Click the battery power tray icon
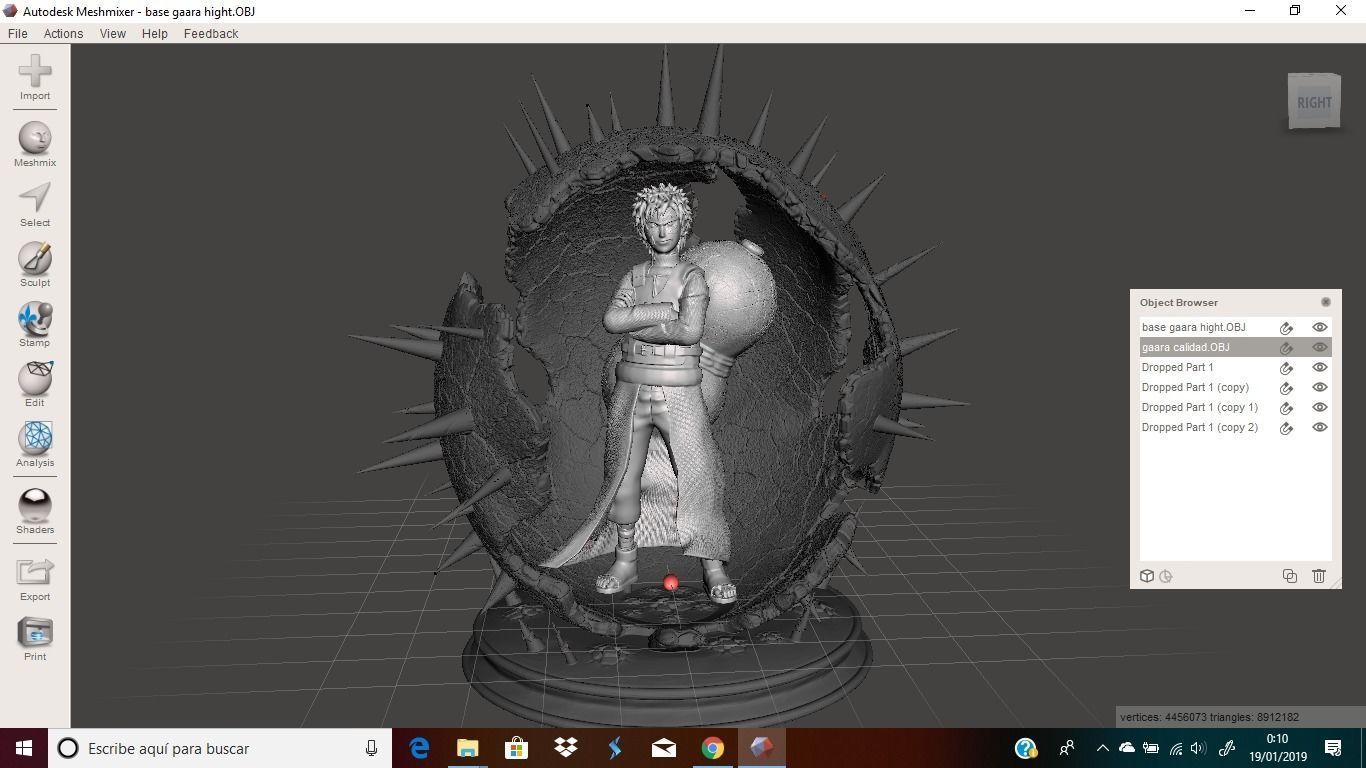Viewport: 1366px width, 768px height. pos(1151,748)
